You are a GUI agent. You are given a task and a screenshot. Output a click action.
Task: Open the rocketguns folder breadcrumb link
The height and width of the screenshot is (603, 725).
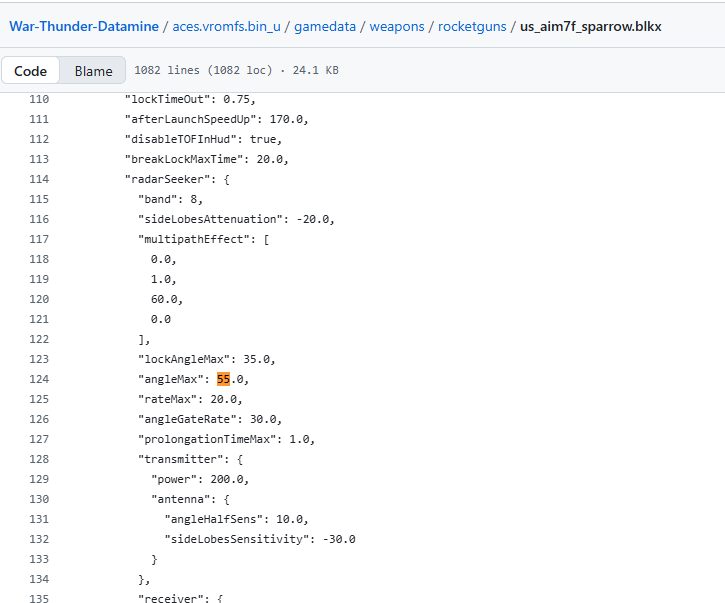tap(470, 26)
